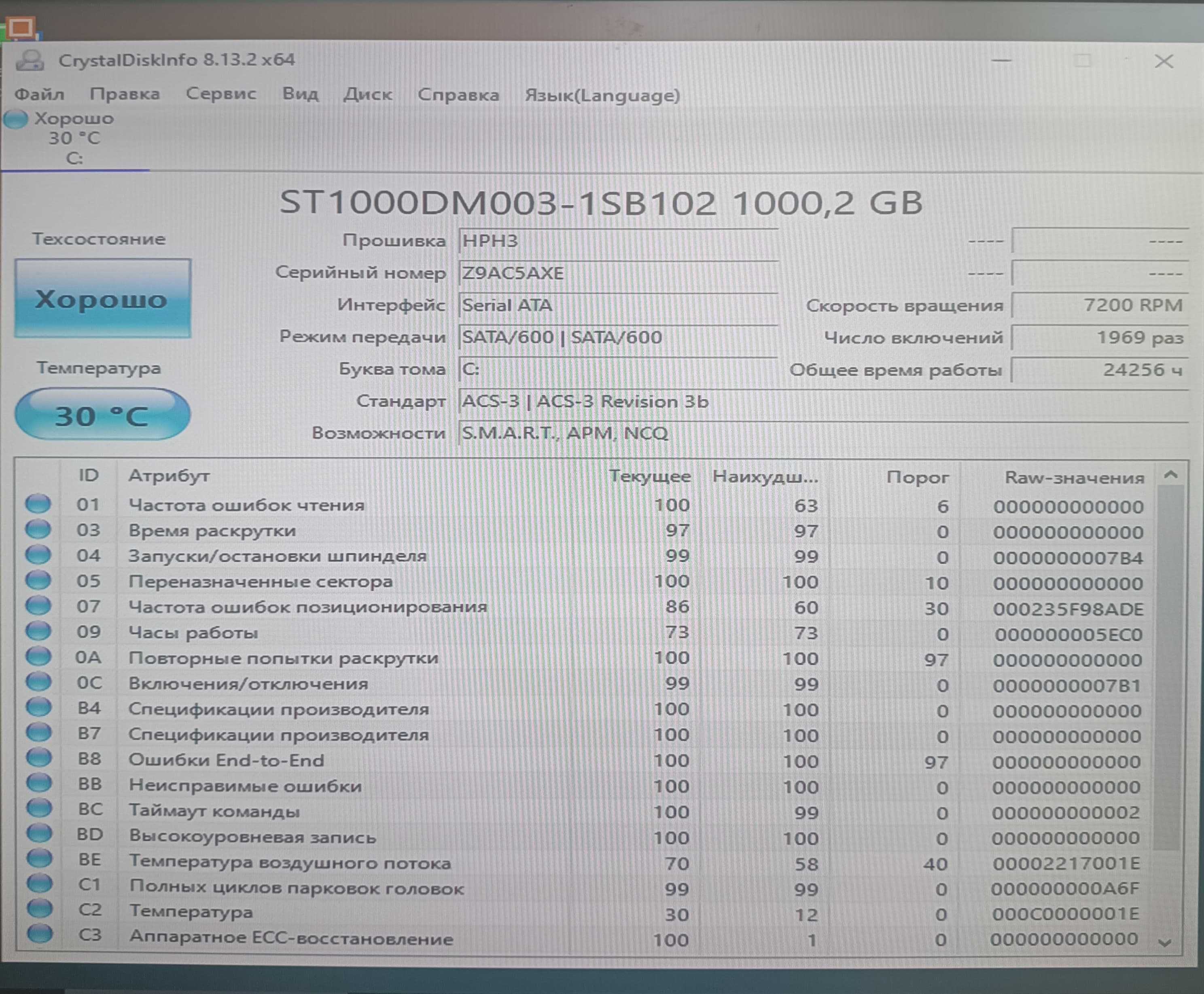Click the Порог column header
1204x994 pixels.
pyautogui.click(x=918, y=478)
